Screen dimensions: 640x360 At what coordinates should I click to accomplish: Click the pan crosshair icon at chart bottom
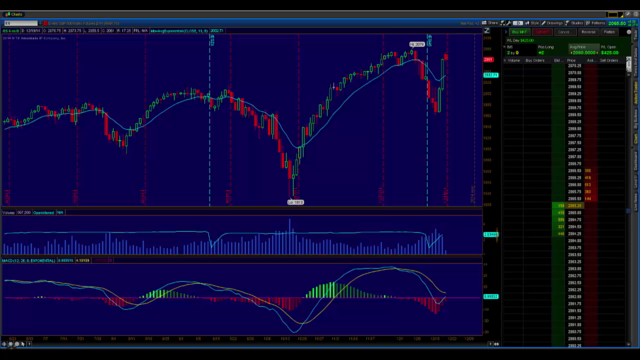click(x=4, y=344)
